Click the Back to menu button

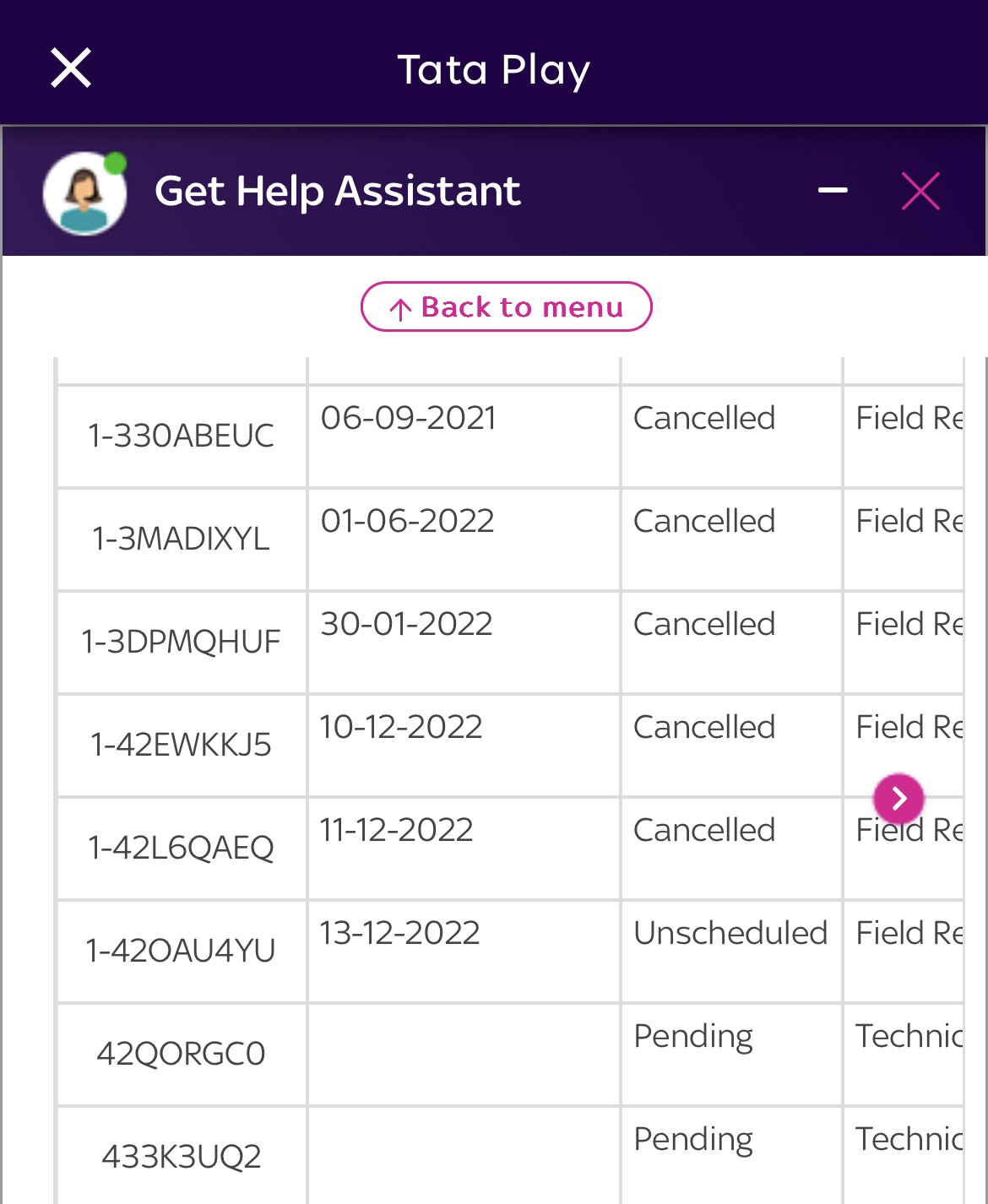pyautogui.click(x=507, y=306)
